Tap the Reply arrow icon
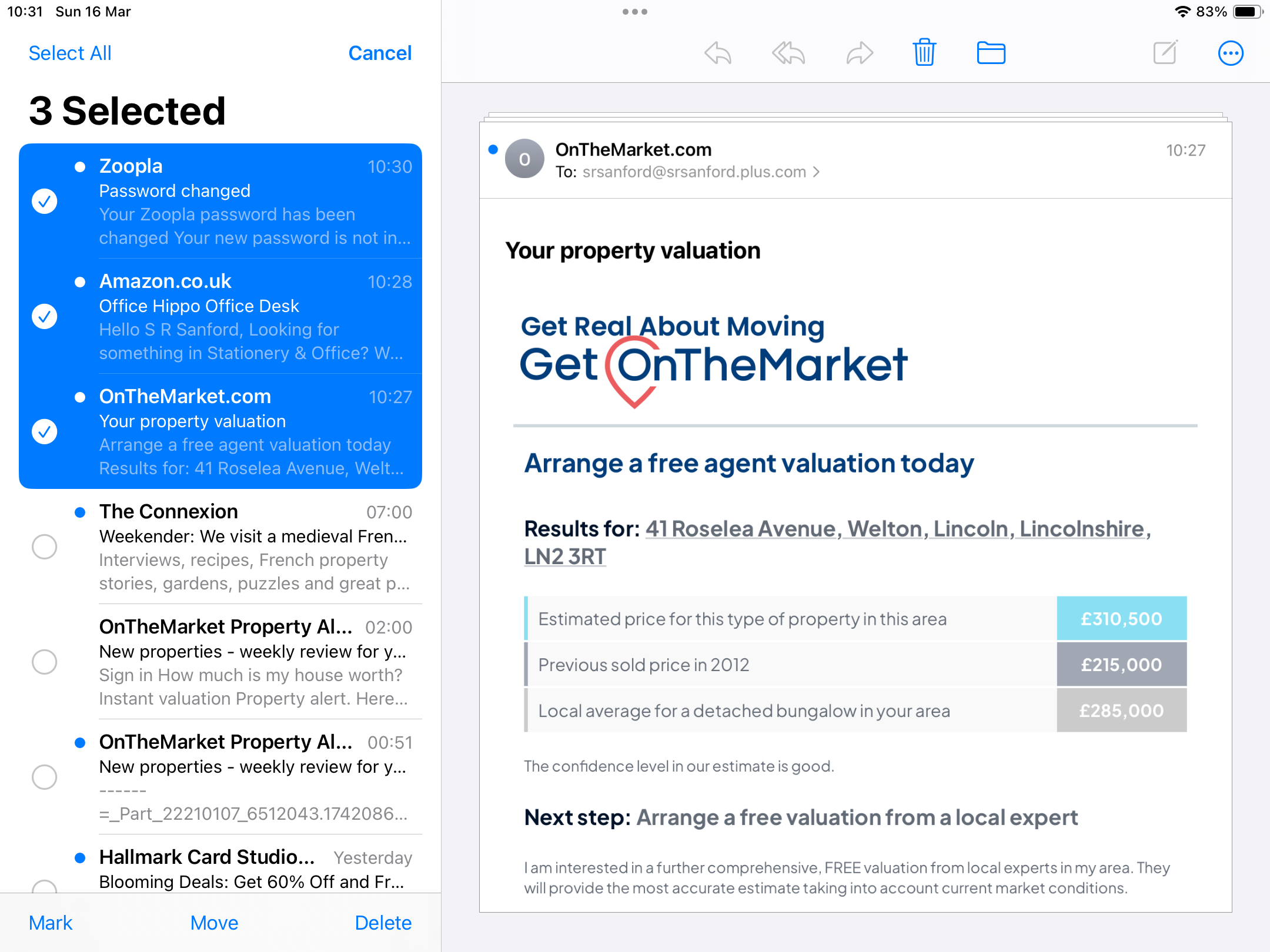 coord(718,53)
